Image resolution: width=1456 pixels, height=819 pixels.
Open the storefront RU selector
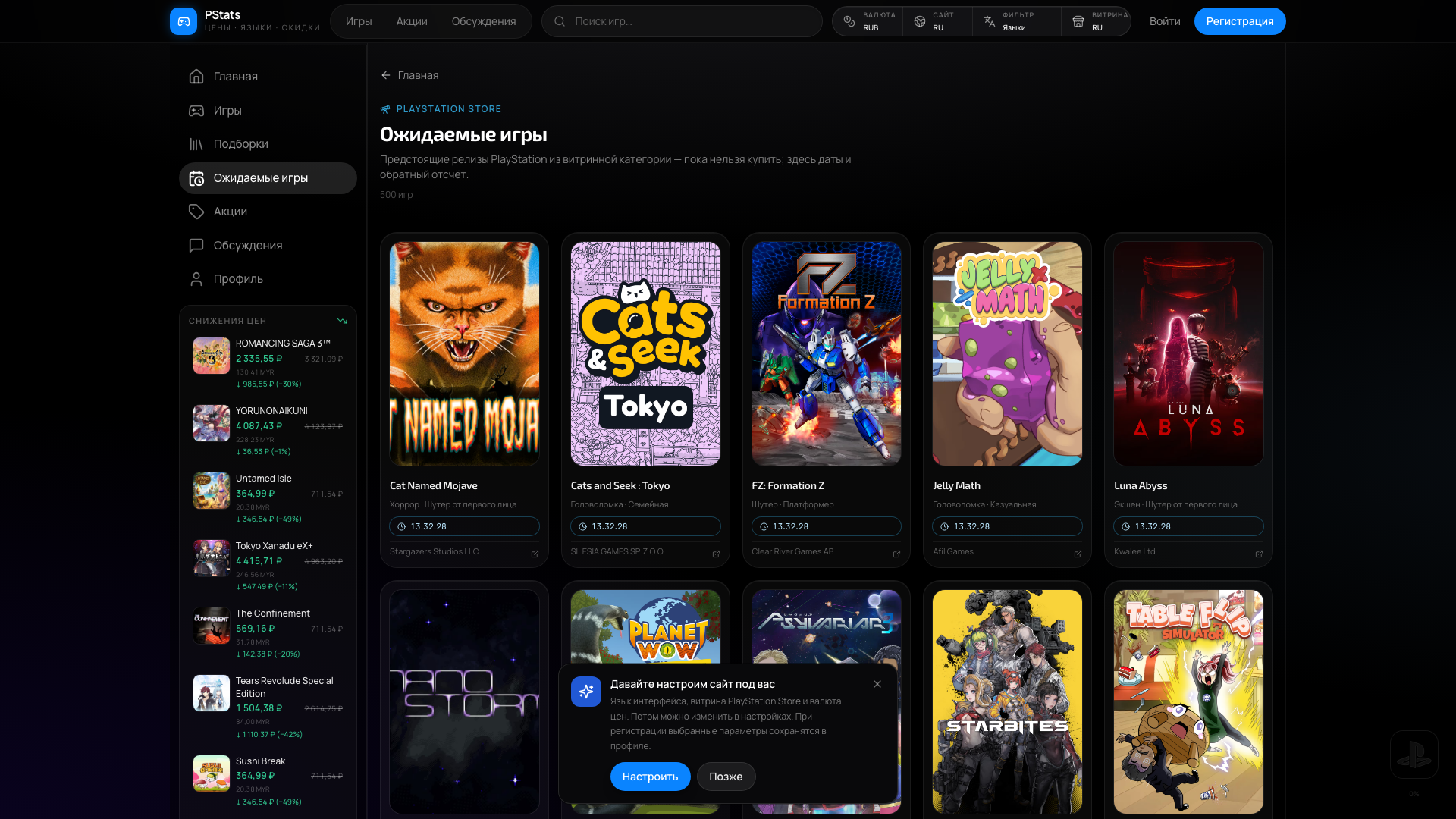[1097, 21]
